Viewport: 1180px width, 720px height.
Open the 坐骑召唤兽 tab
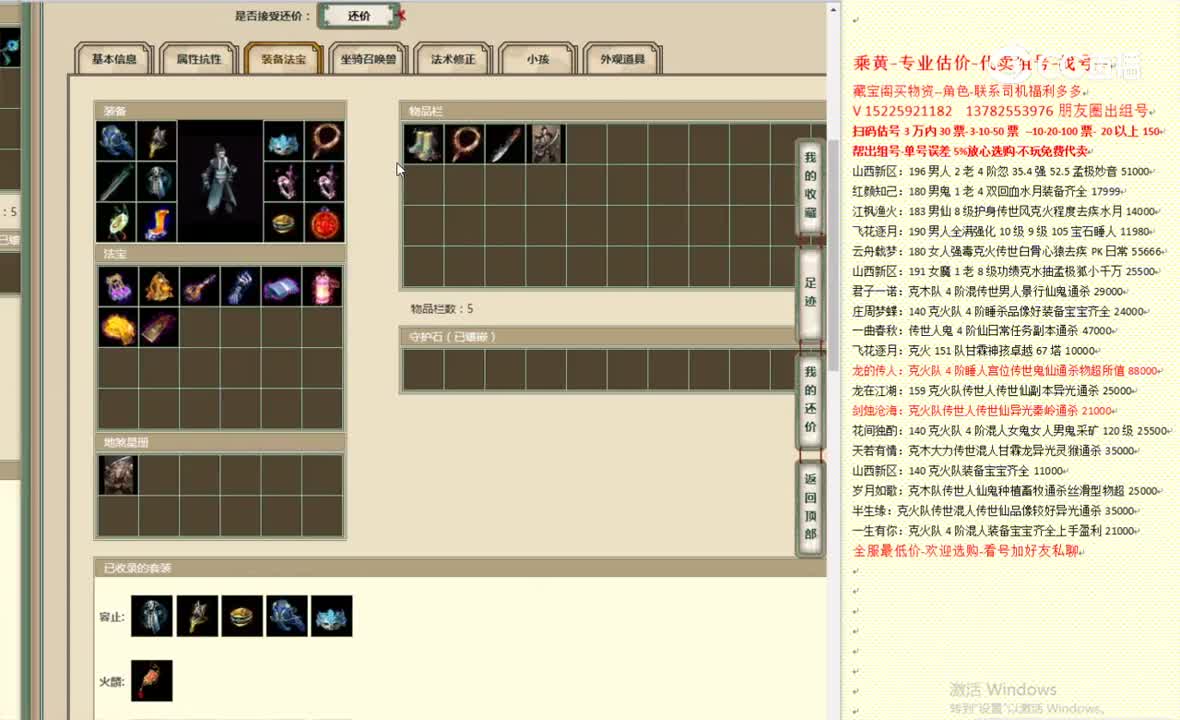(368, 59)
